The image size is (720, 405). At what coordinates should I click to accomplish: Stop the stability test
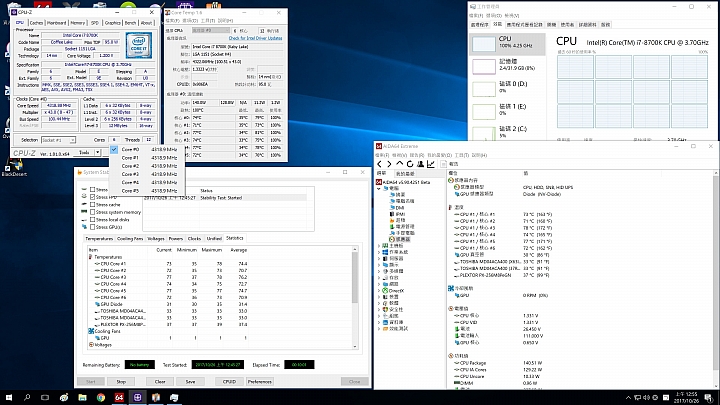pyautogui.click(x=121, y=382)
